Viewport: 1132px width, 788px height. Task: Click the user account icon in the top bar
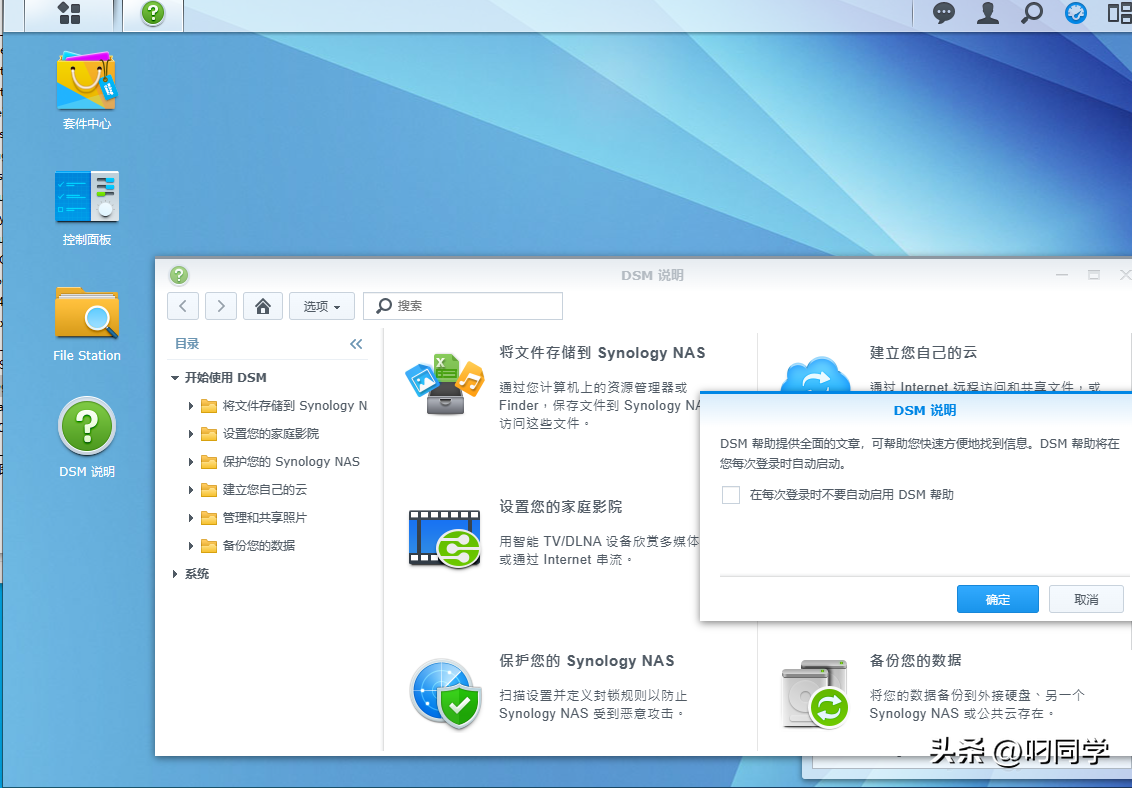[986, 14]
